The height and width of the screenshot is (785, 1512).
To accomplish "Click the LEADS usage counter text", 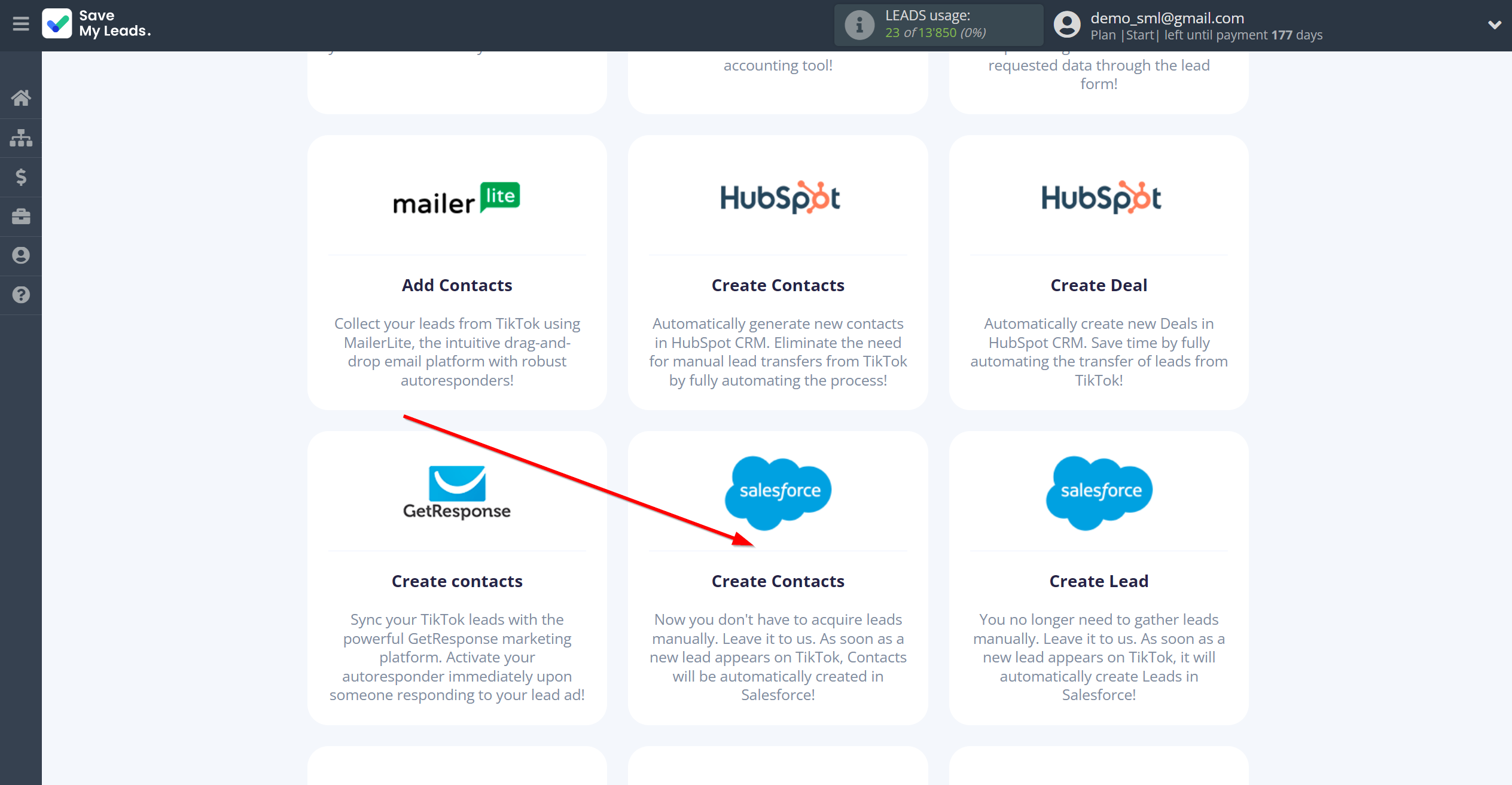I will [935, 32].
